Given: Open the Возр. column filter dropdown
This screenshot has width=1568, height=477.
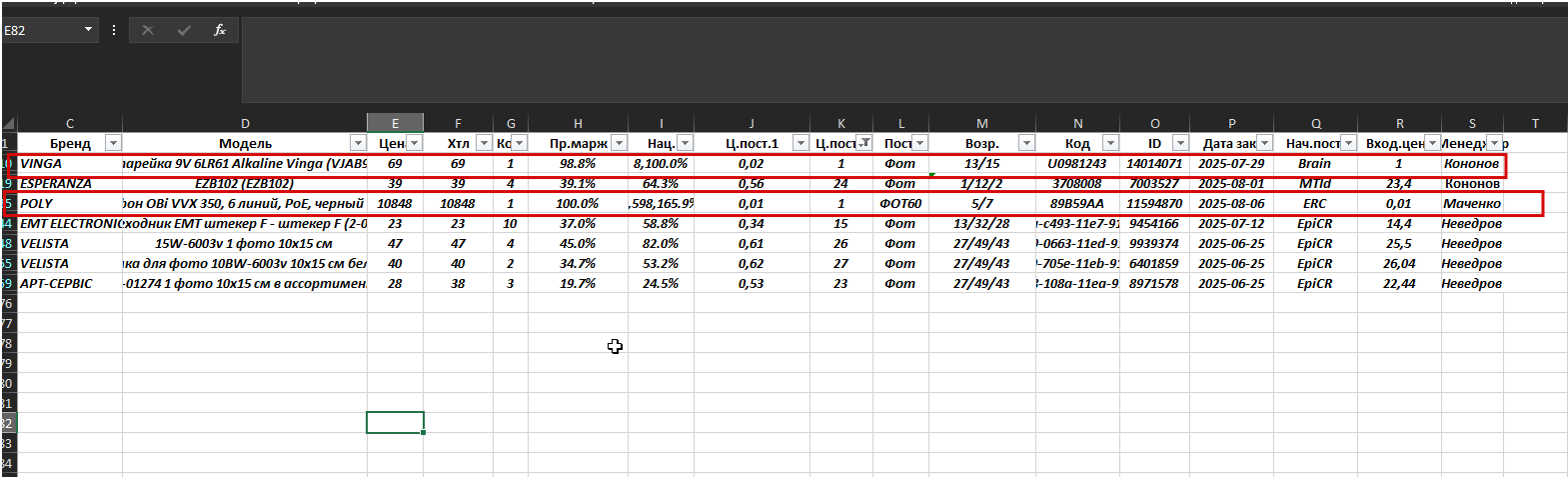Looking at the screenshot, I should click(1026, 143).
